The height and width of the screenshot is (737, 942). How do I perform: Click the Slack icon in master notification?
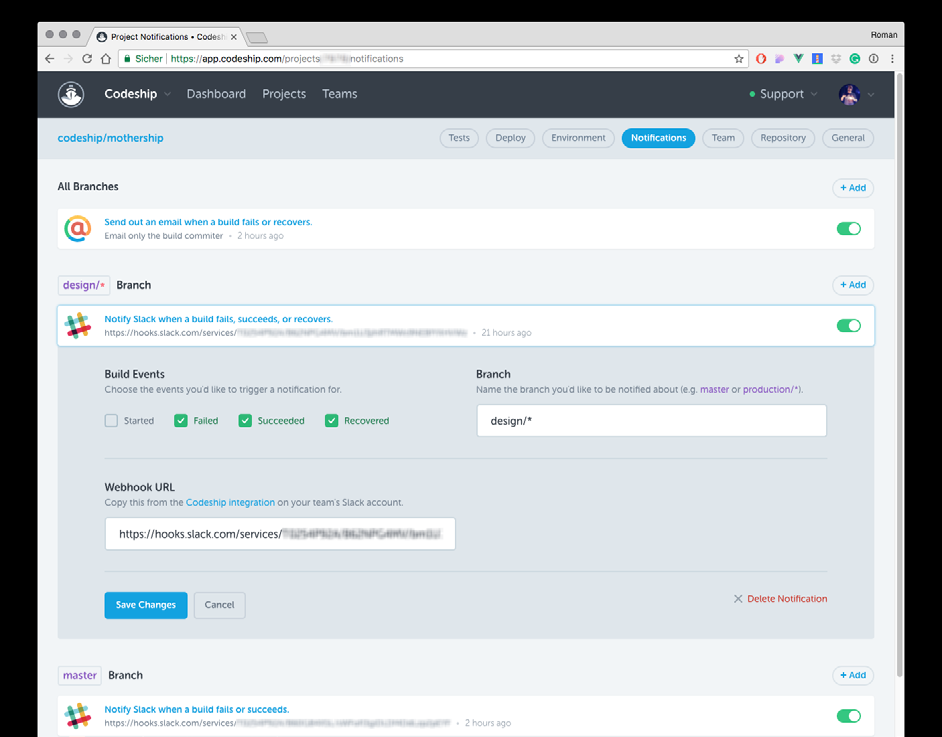click(78, 716)
